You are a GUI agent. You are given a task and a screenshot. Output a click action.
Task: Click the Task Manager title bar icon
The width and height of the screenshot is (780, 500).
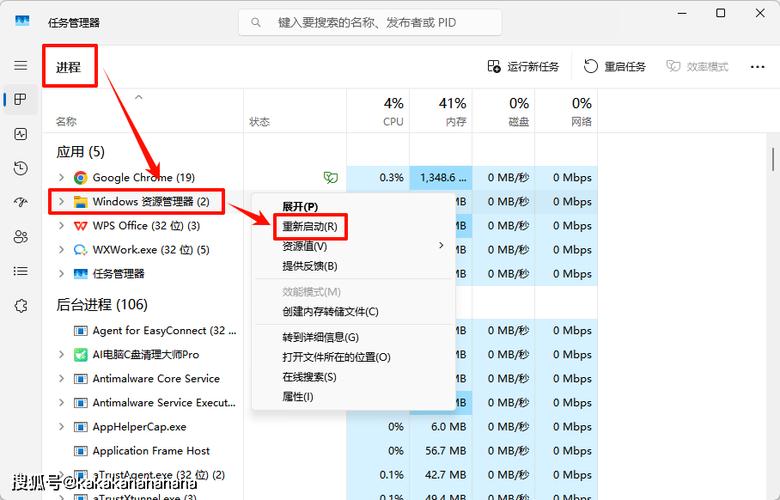22,21
